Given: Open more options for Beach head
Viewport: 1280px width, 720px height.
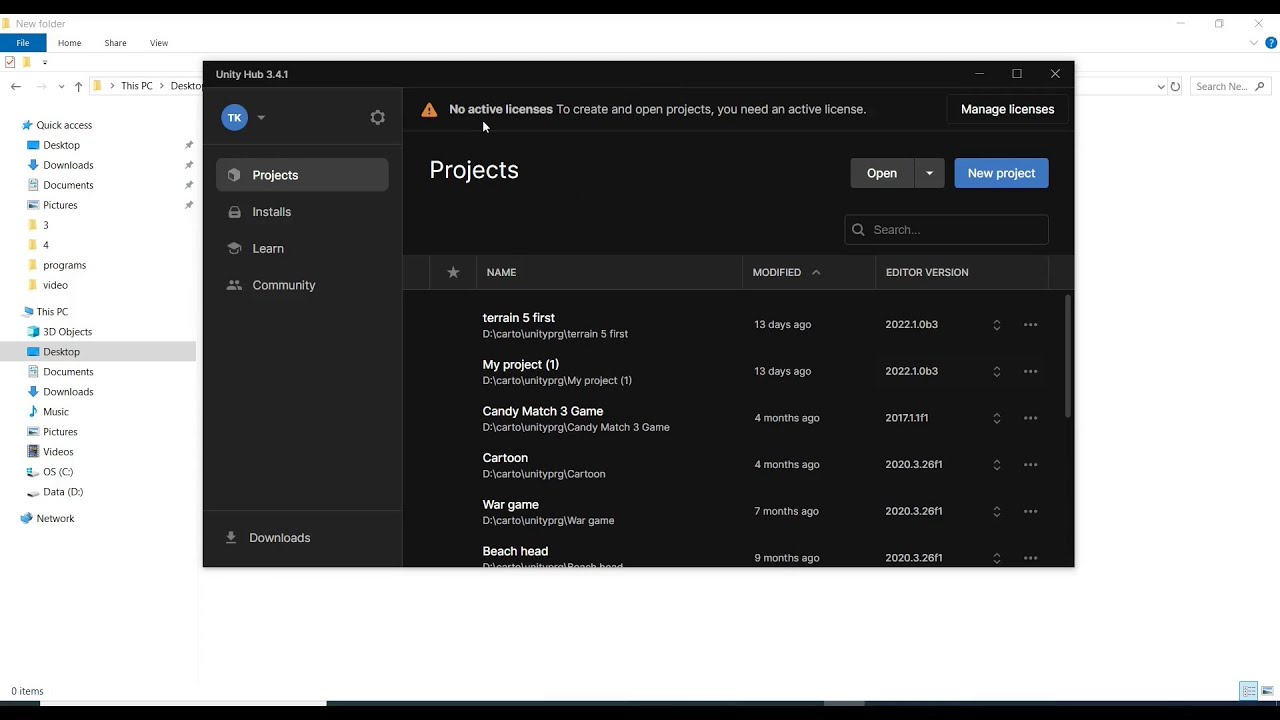Looking at the screenshot, I should 1030,558.
